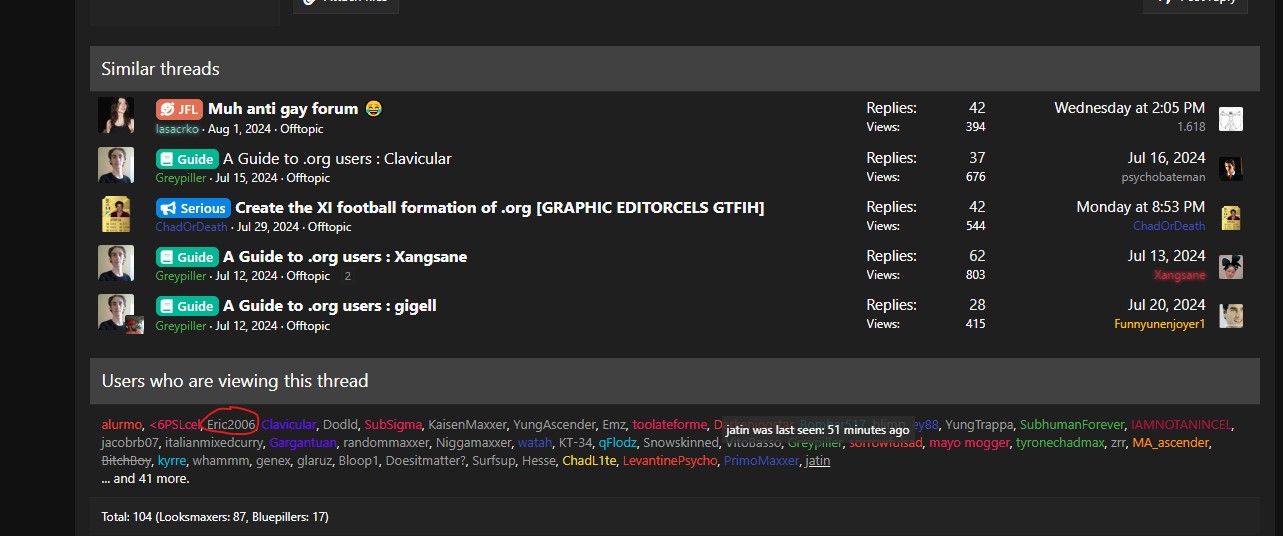This screenshot has width=1283, height=536.
Task: Click Guide tag on Clavicular thread
Action: [x=186, y=159]
